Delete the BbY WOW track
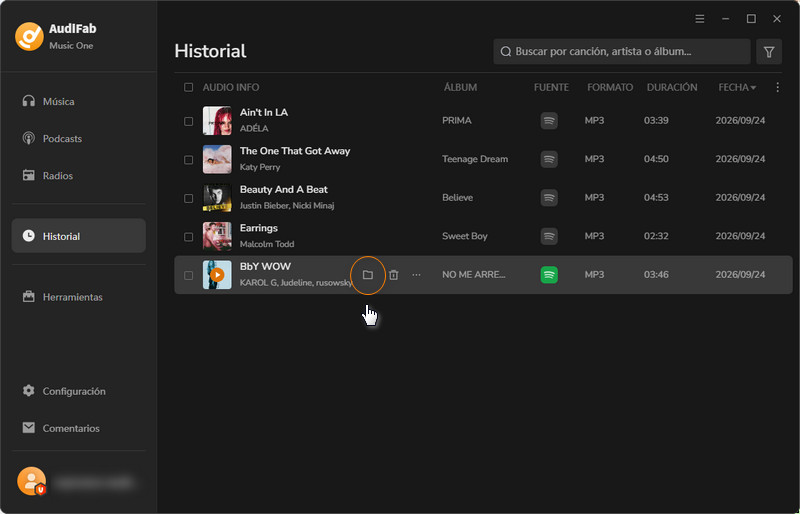800x514 pixels. 393,275
